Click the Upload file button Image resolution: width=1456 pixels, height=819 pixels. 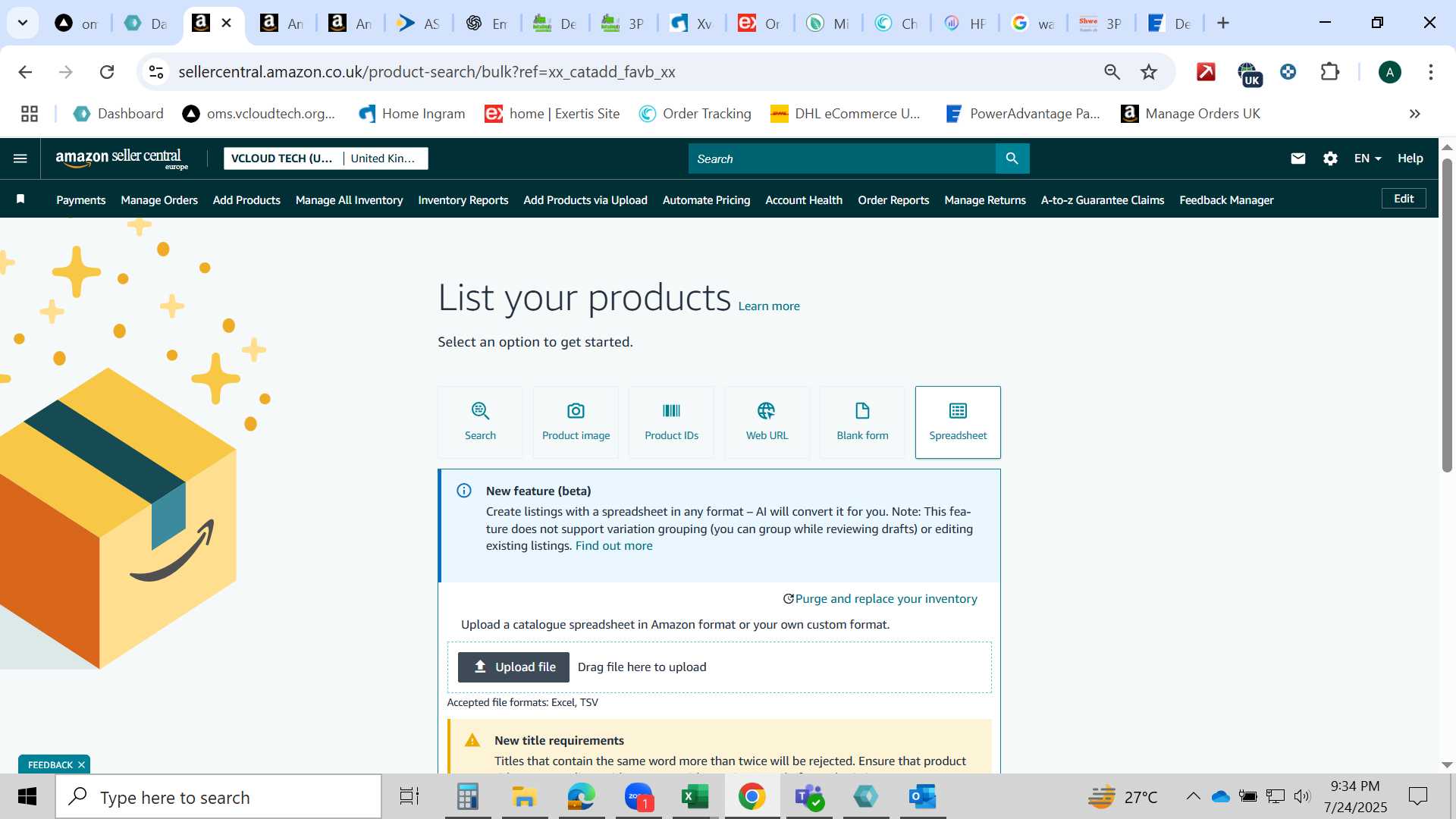click(x=513, y=667)
